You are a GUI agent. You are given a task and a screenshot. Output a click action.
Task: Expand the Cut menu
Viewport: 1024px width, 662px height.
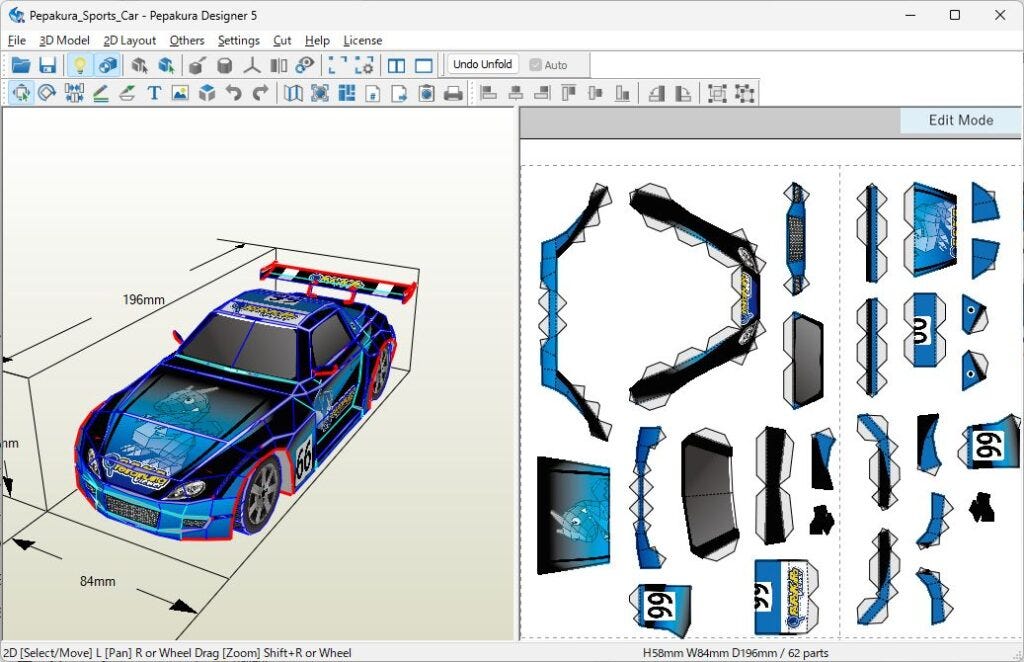pyautogui.click(x=282, y=40)
